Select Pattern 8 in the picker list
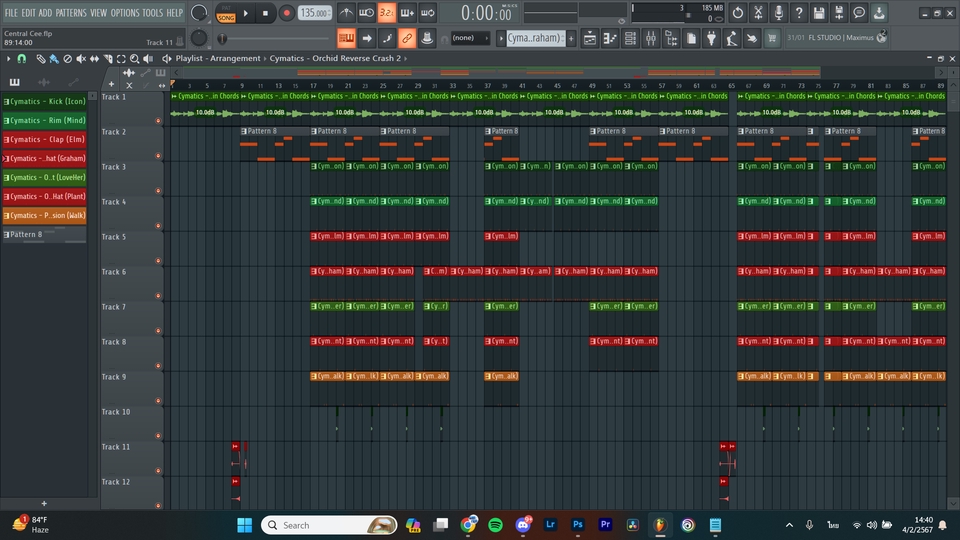 44,234
